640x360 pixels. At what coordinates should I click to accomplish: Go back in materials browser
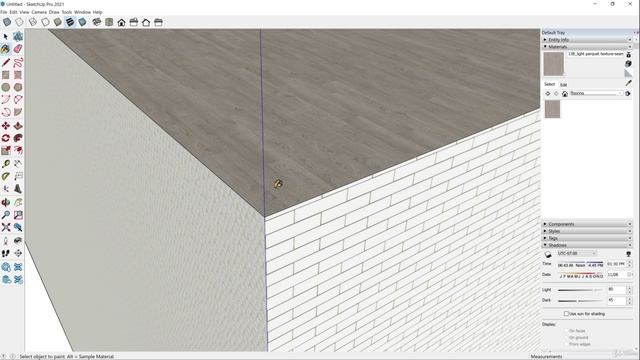point(548,93)
